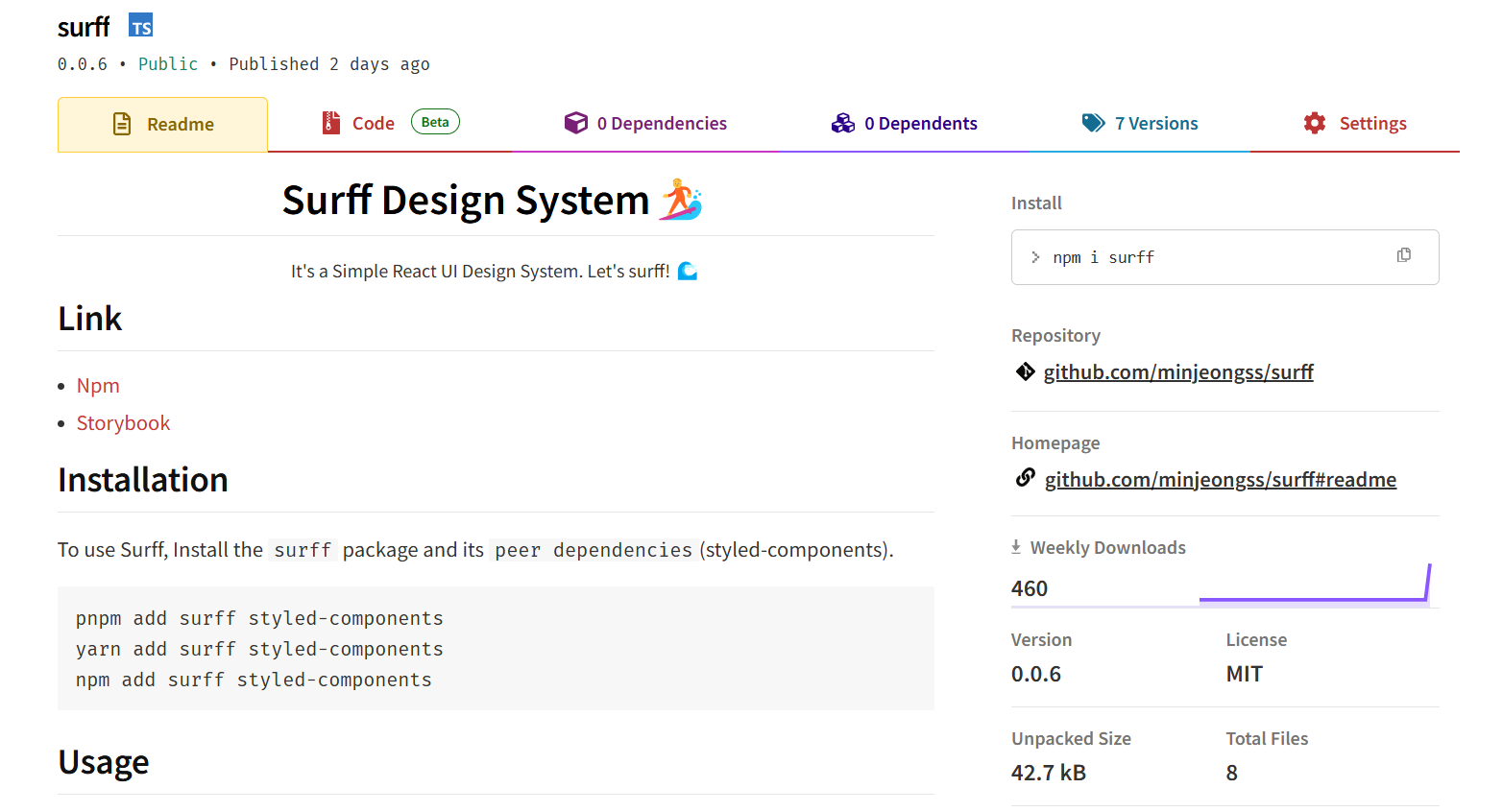This screenshot has height=812, width=1503.
Task: Click the surfer emoji in title
Action: point(681,200)
